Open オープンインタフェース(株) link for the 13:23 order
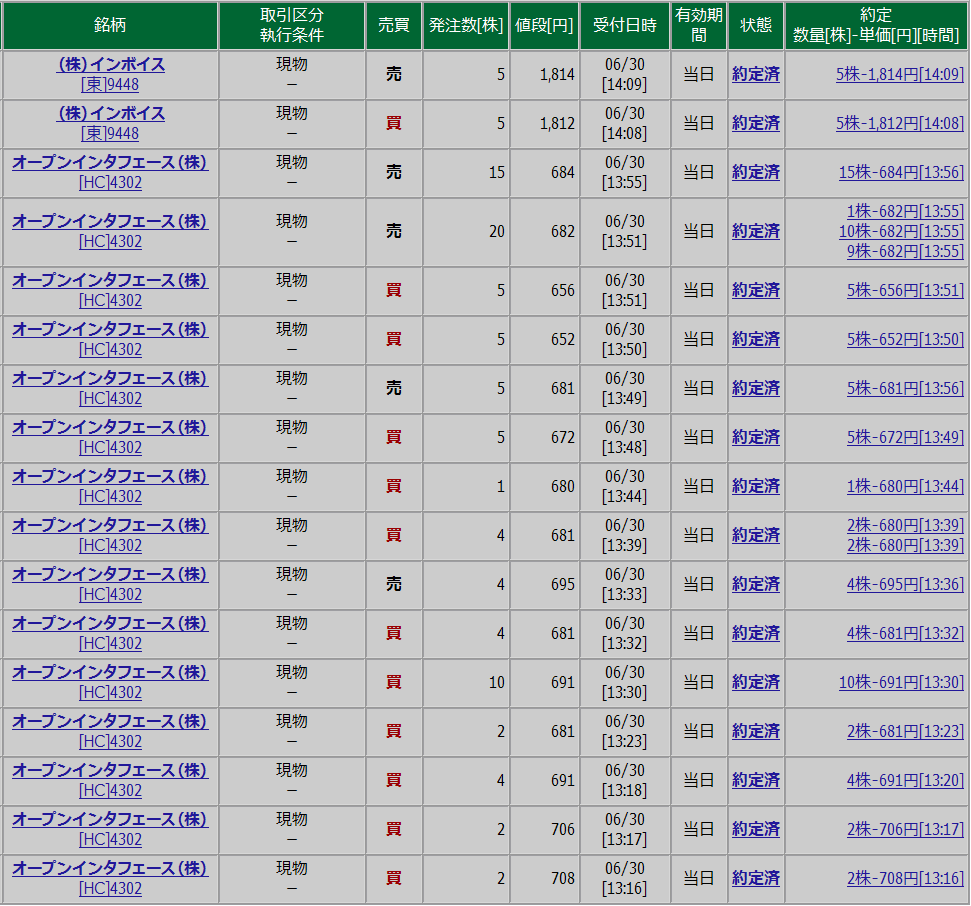This screenshot has width=971, height=906. (x=110, y=721)
